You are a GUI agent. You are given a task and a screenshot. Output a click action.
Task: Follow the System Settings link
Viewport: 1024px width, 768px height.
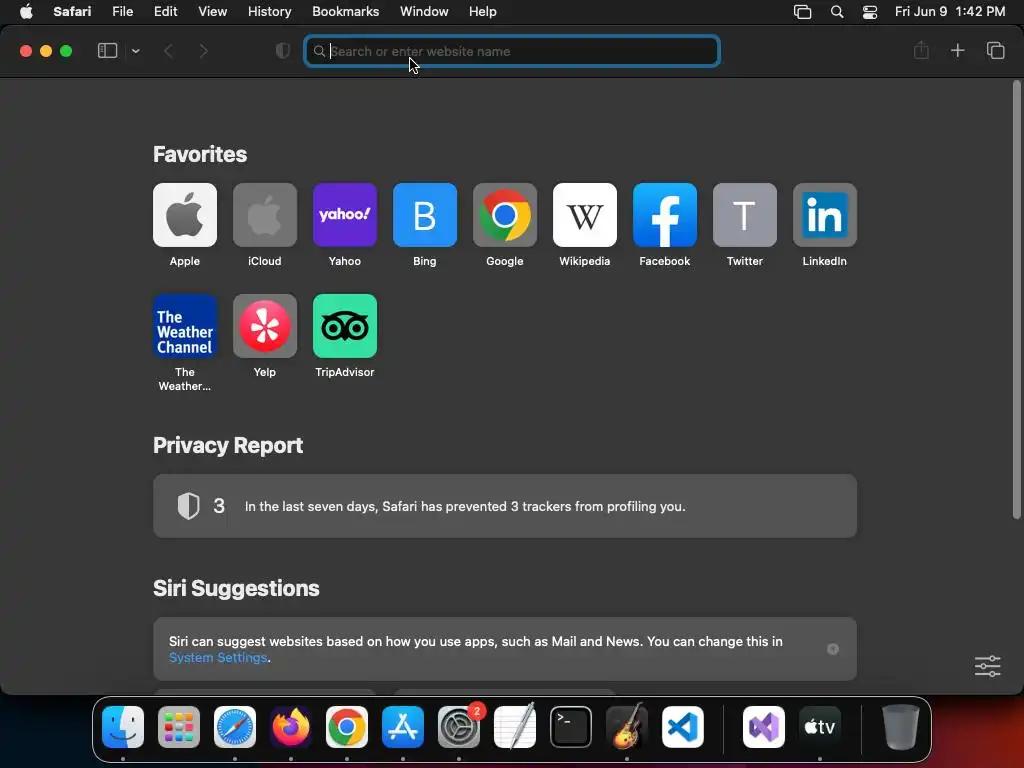218,658
